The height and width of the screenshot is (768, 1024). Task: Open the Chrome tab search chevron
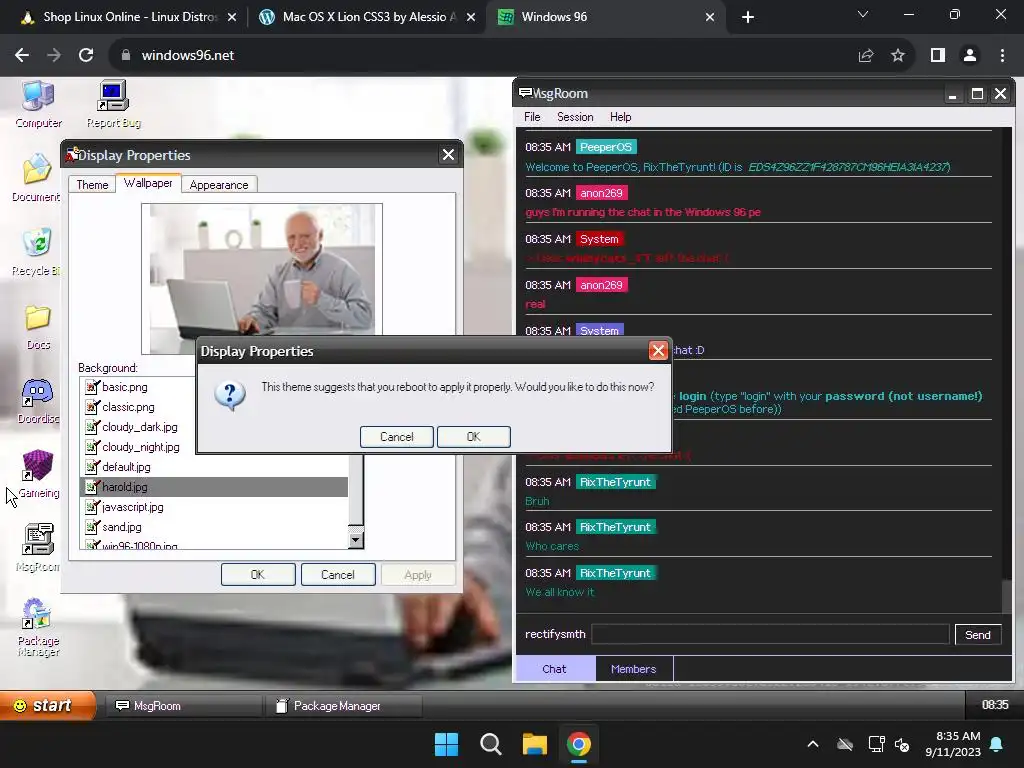coord(863,14)
